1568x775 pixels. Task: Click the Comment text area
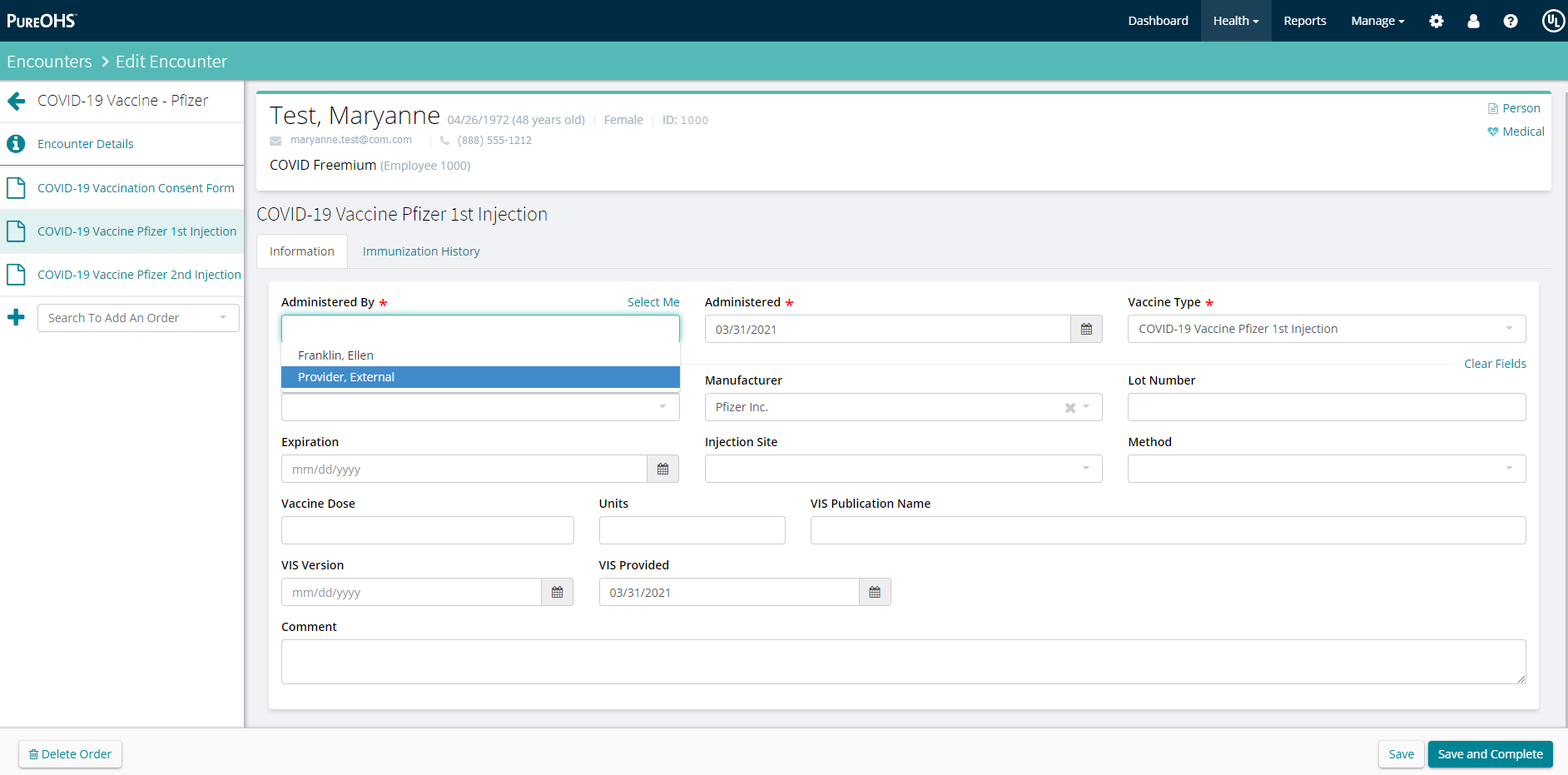coord(903,662)
